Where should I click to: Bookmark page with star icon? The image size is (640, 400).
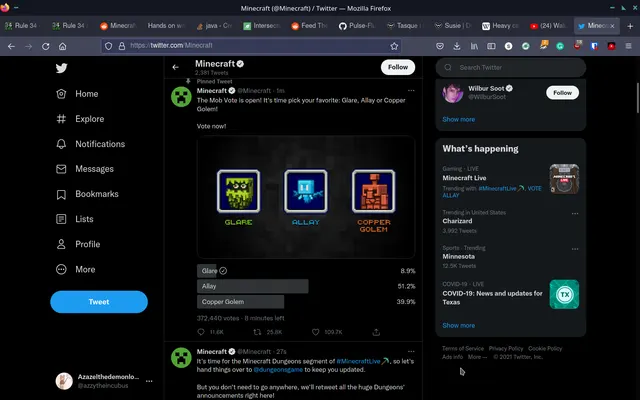click(394, 46)
